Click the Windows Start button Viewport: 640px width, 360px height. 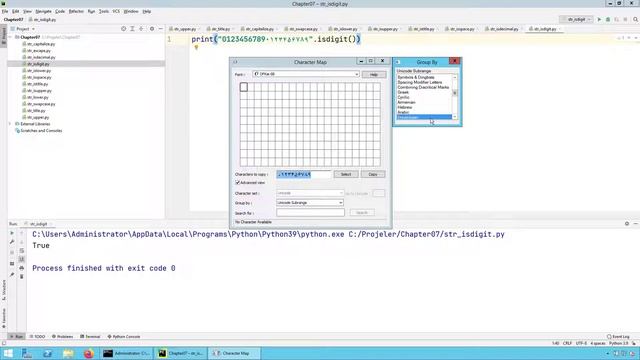(x=7, y=353)
